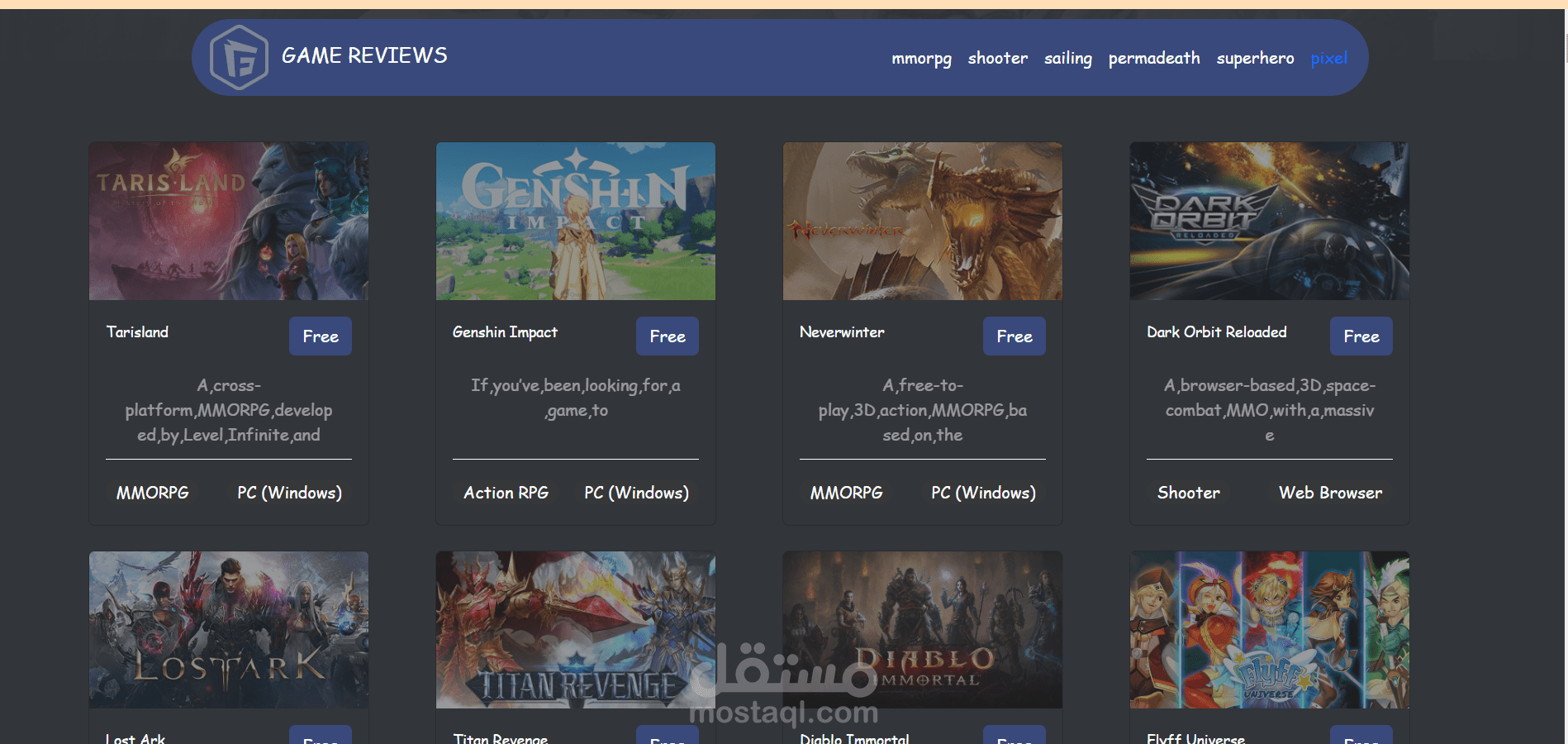Click the Free button on Tarisland
The width and height of the screenshot is (1568, 744).
pyautogui.click(x=321, y=336)
